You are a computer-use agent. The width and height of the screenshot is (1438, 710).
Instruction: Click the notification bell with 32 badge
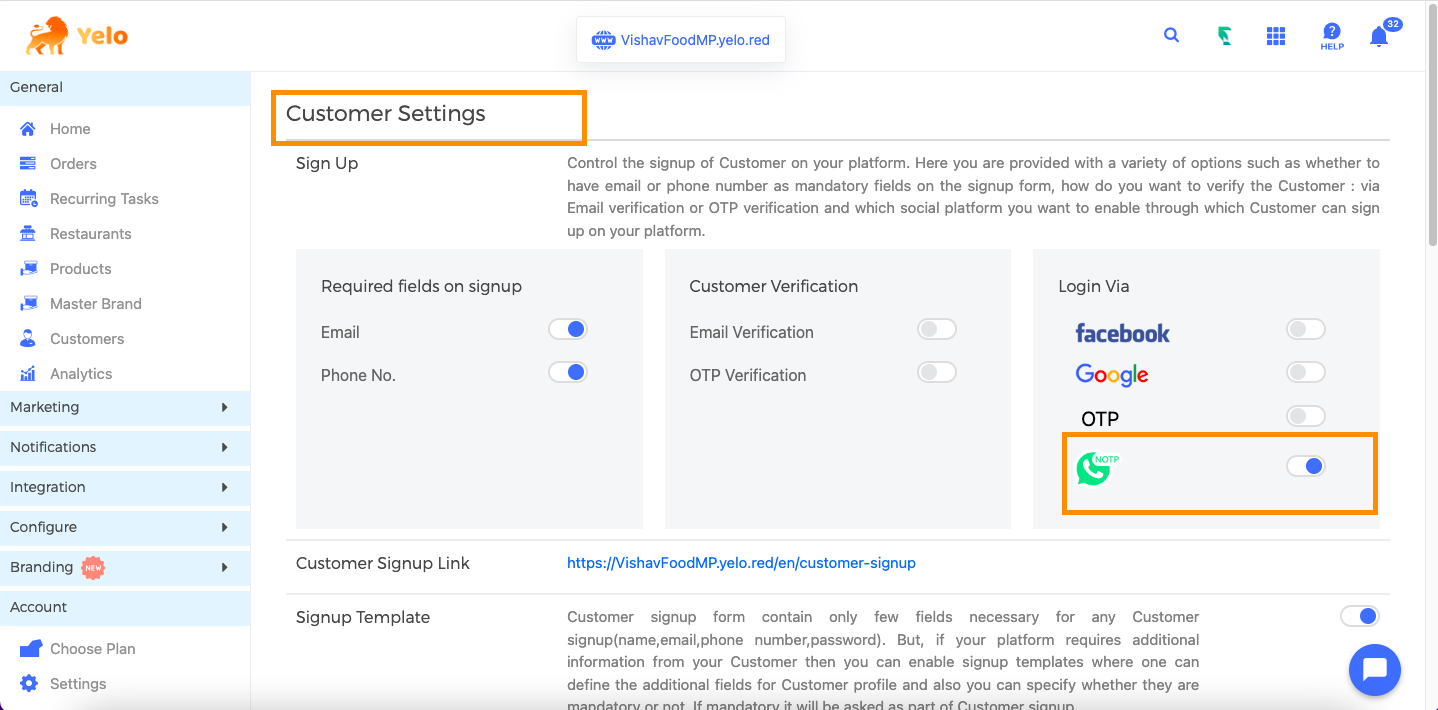(1383, 35)
